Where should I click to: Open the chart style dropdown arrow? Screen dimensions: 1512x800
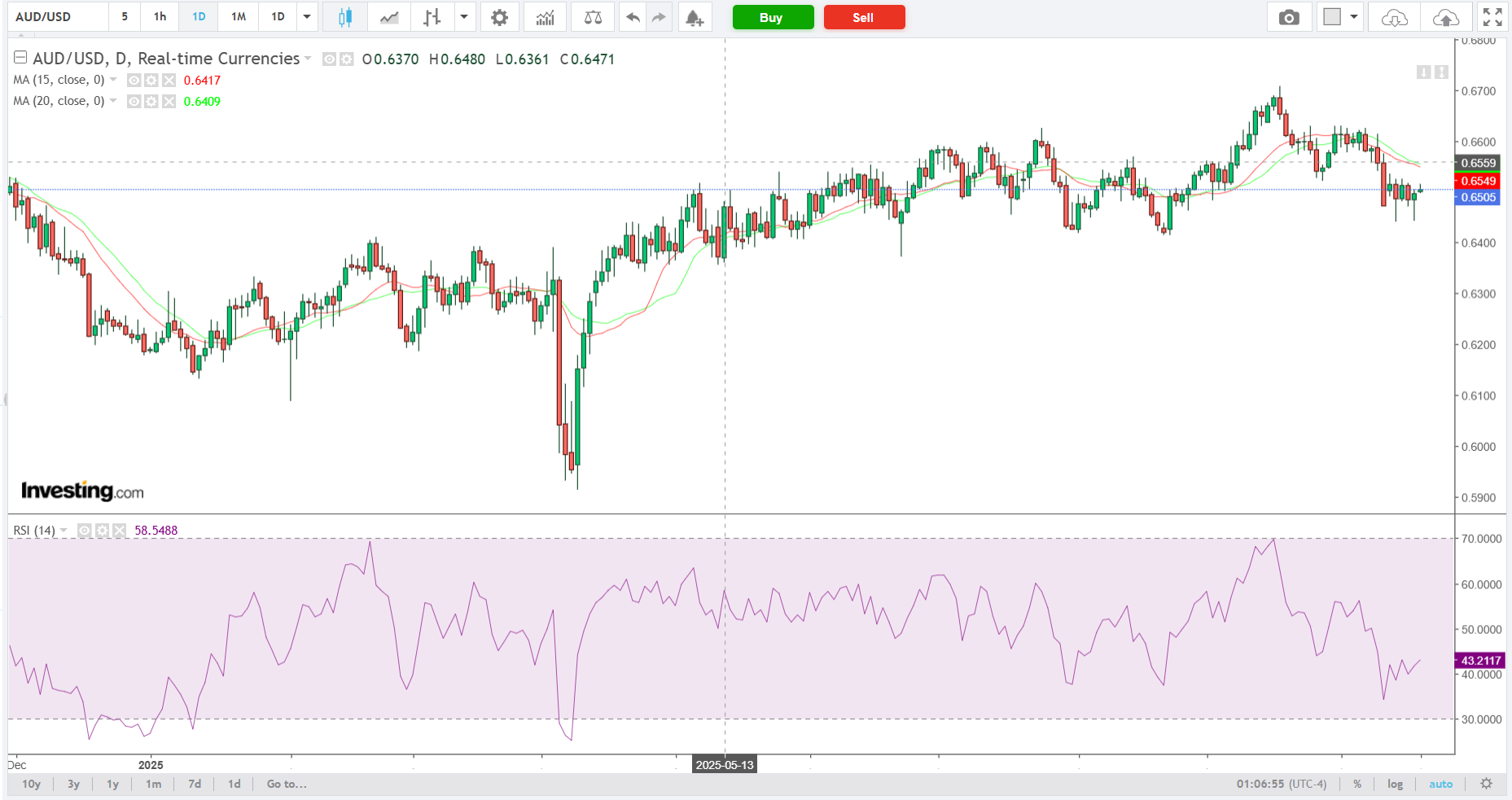pos(464,17)
